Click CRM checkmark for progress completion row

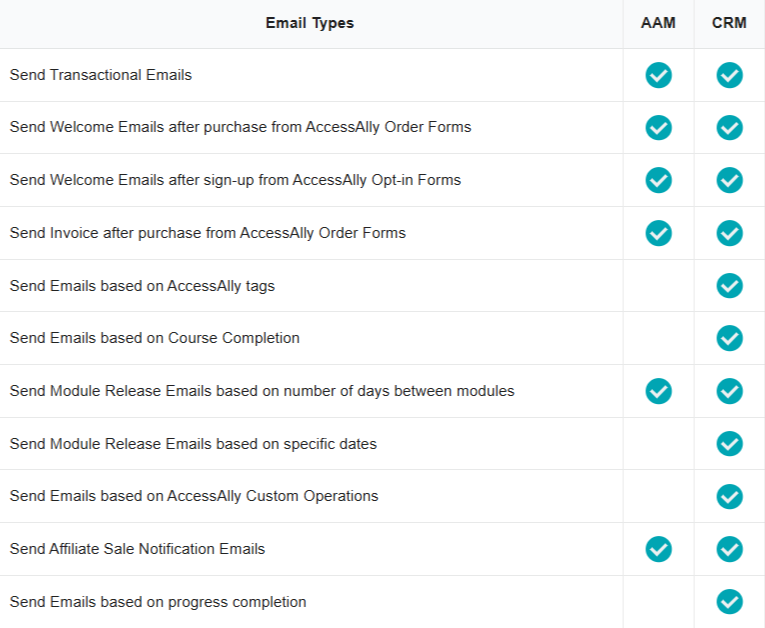pyautogui.click(x=729, y=602)
